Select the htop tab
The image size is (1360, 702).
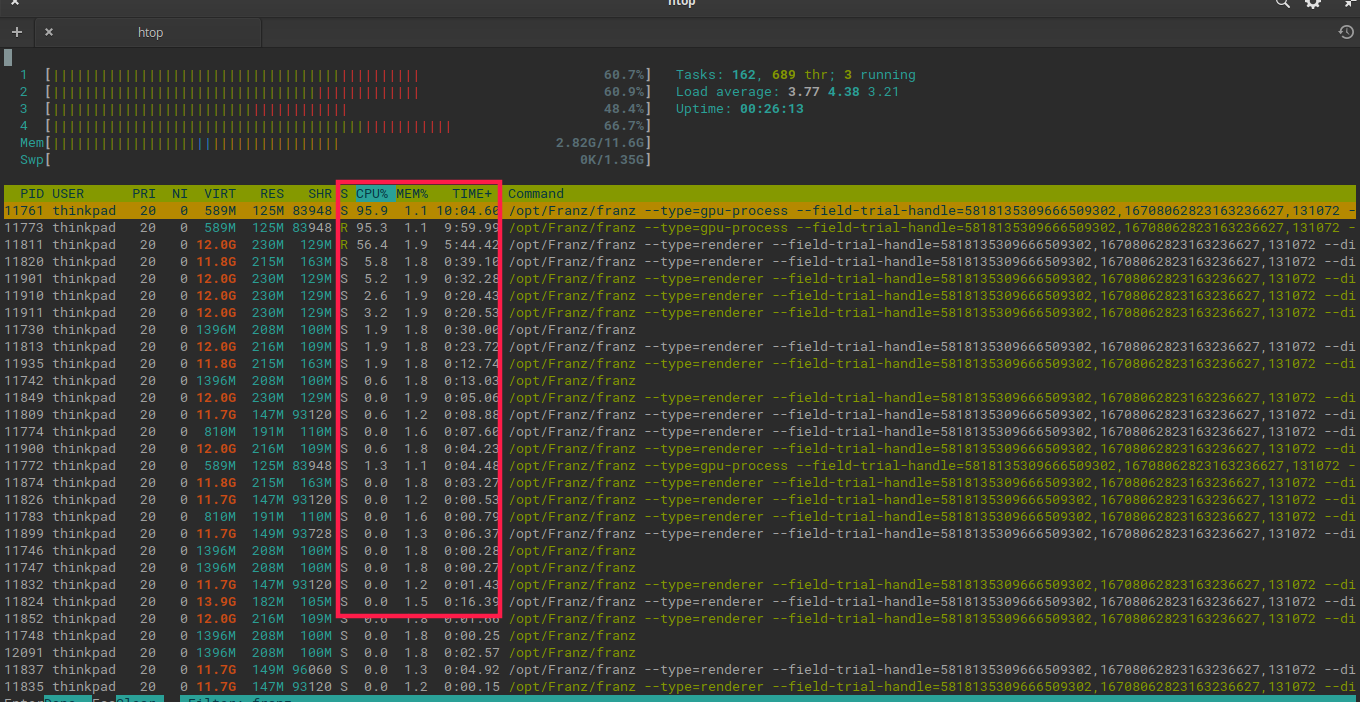point(149,32)
